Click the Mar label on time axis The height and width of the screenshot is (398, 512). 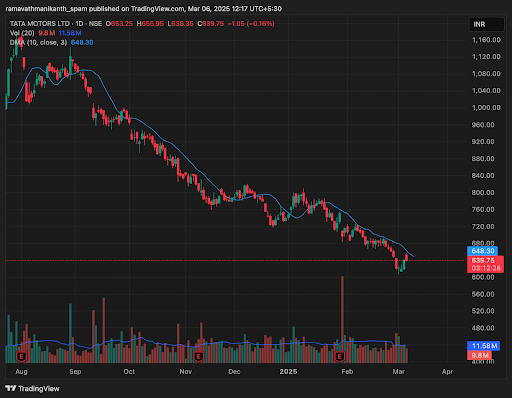point(399,371)
